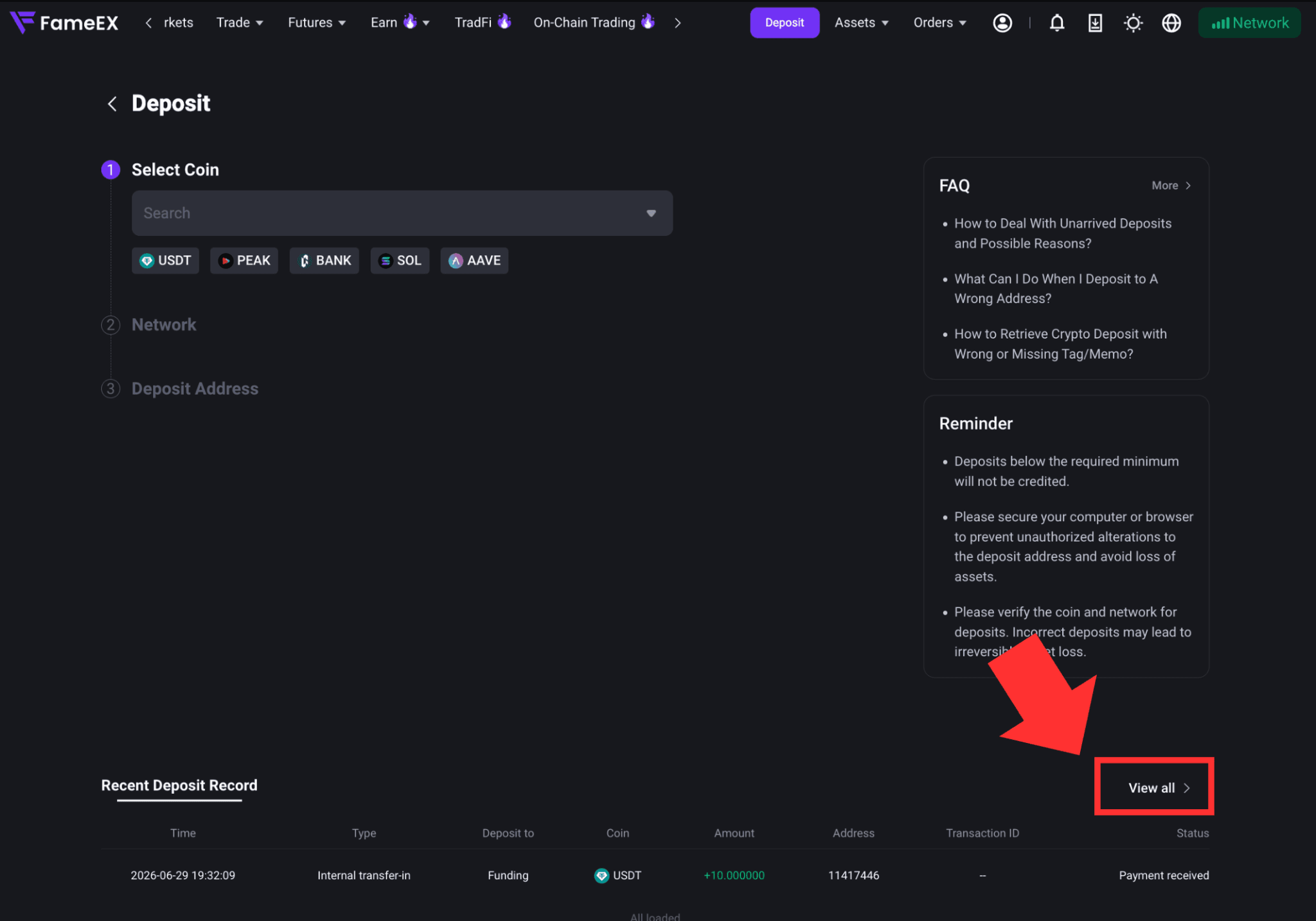Open On-Chain Trading menu item
Image resolution: width=1316 pixels, height=921 pixels.
(x=594, y=22)
